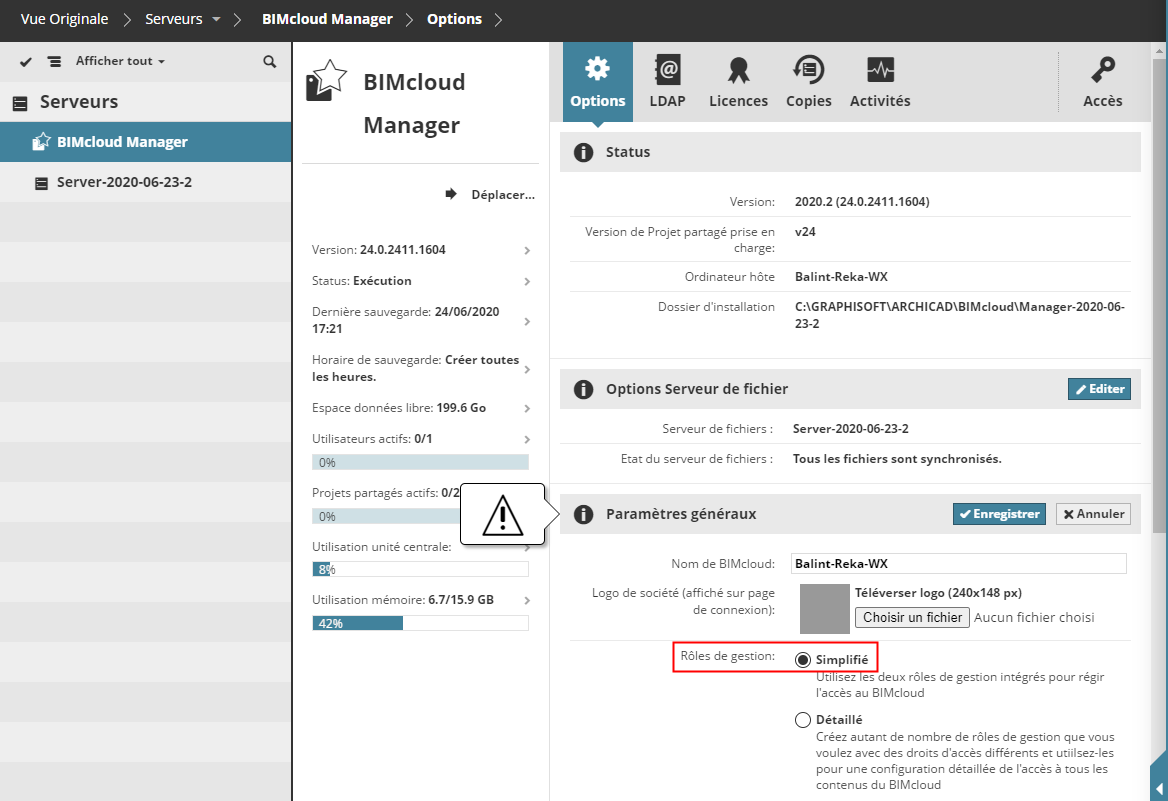Click the BIMcloud Manager star icon in tree
The width and height of the screenshot is (1168, 801).
(41, 142)
